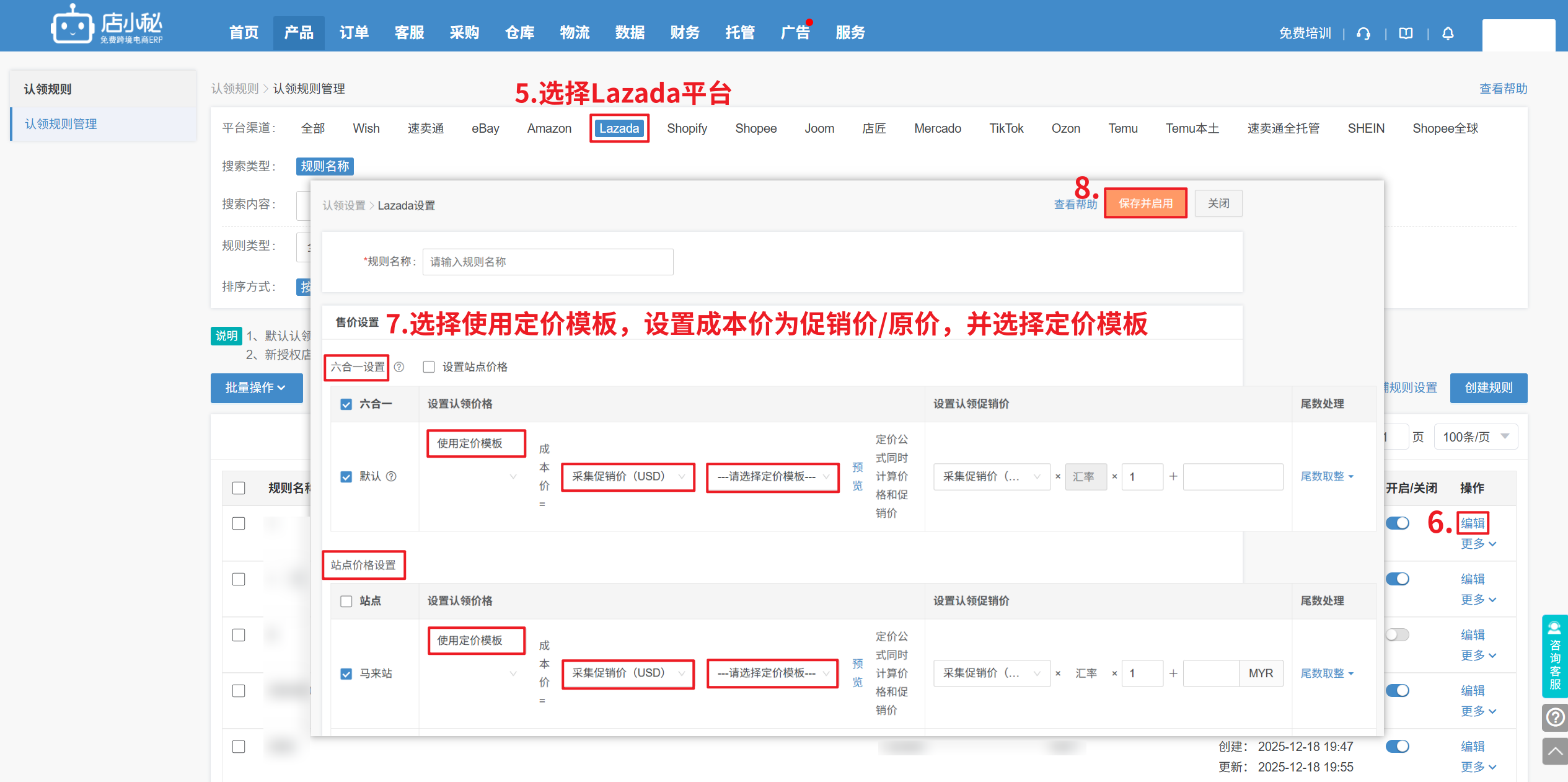Open the 100条/页 page size dropdown
The width and height of the screenshot is (1568, 782).
click(1476, 437)
